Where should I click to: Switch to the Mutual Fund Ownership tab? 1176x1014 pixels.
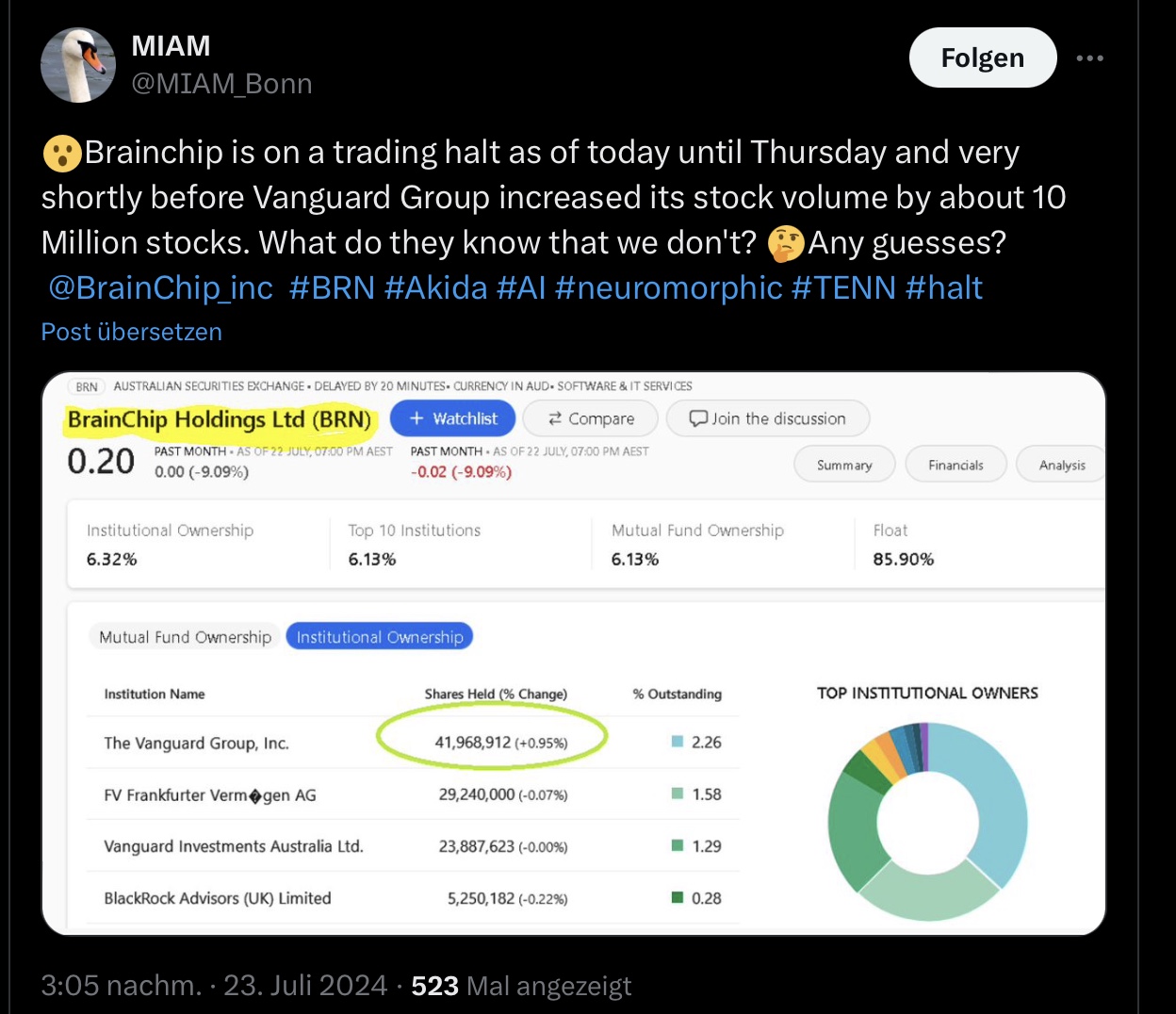185,637
